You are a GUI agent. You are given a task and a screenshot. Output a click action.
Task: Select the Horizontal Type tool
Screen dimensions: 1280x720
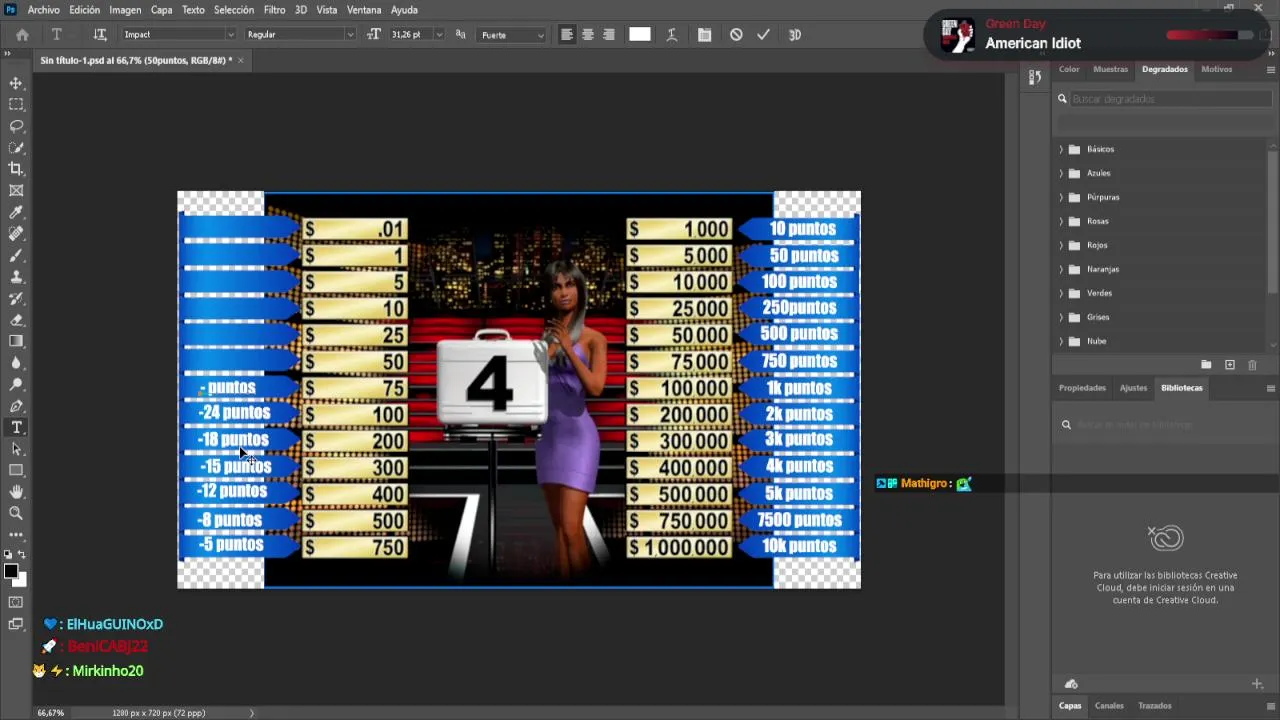click(16, 427)
